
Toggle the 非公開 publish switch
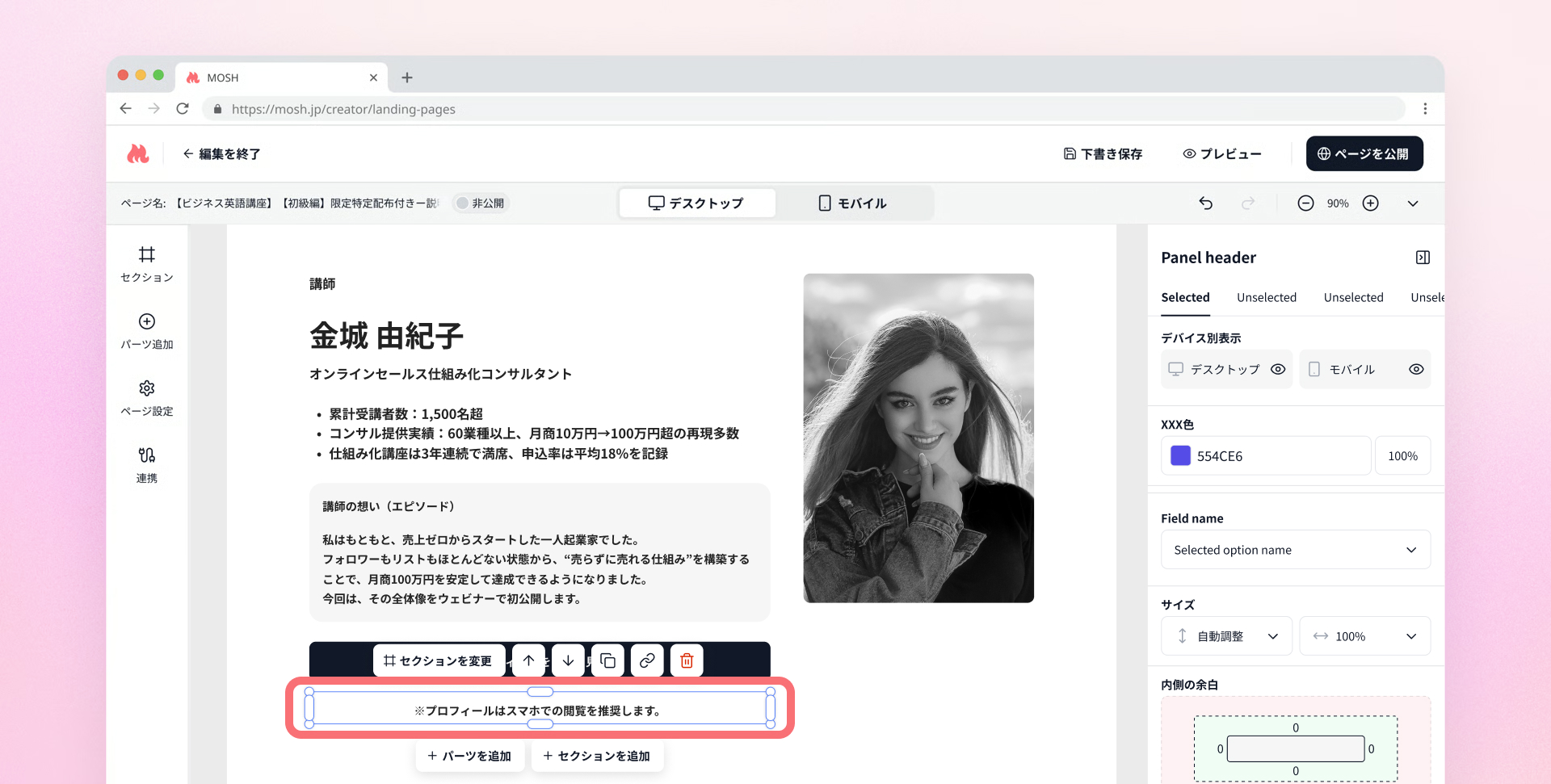tap(463, 203)
